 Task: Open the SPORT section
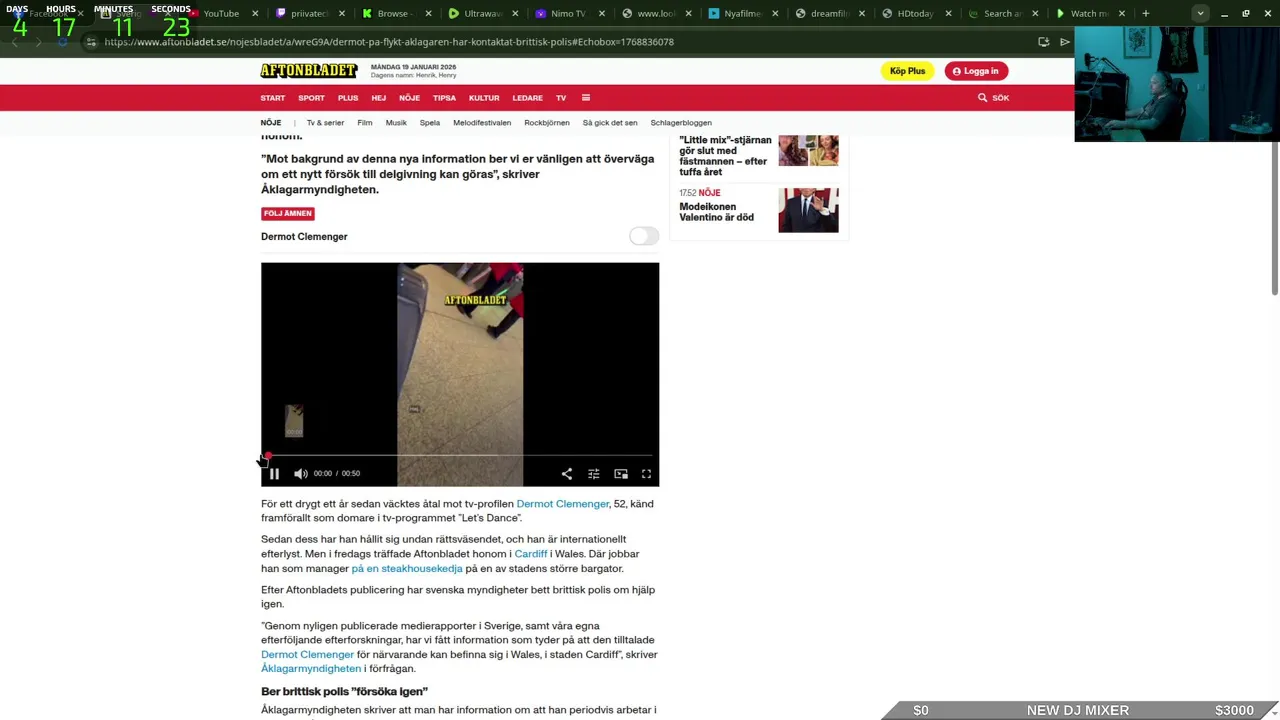point(311,98)
